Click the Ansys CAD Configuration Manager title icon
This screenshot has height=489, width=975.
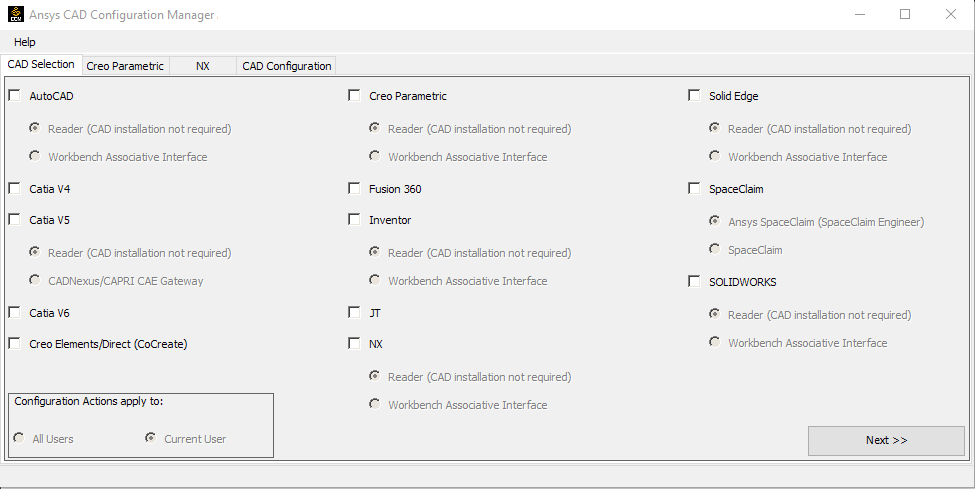pyautogui.click(x=15, y=15)
